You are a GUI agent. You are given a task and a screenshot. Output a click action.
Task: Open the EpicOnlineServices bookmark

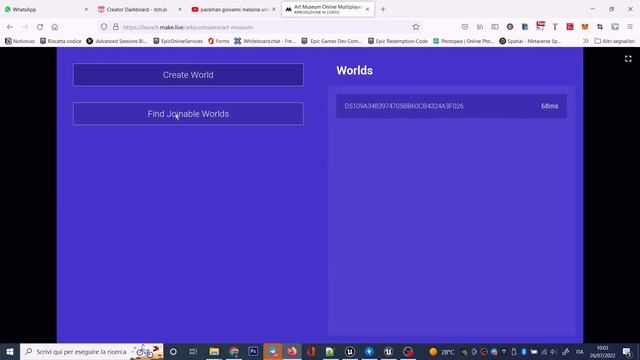[x=178, y=41]
